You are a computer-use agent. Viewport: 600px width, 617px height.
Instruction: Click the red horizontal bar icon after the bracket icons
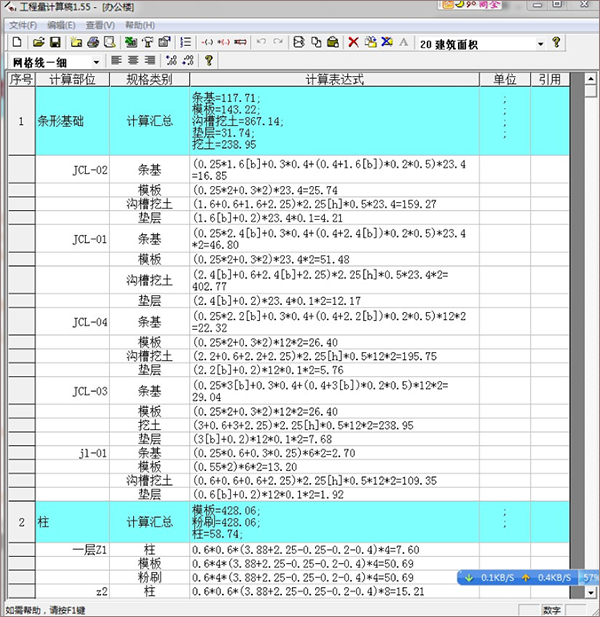(240, 42)
